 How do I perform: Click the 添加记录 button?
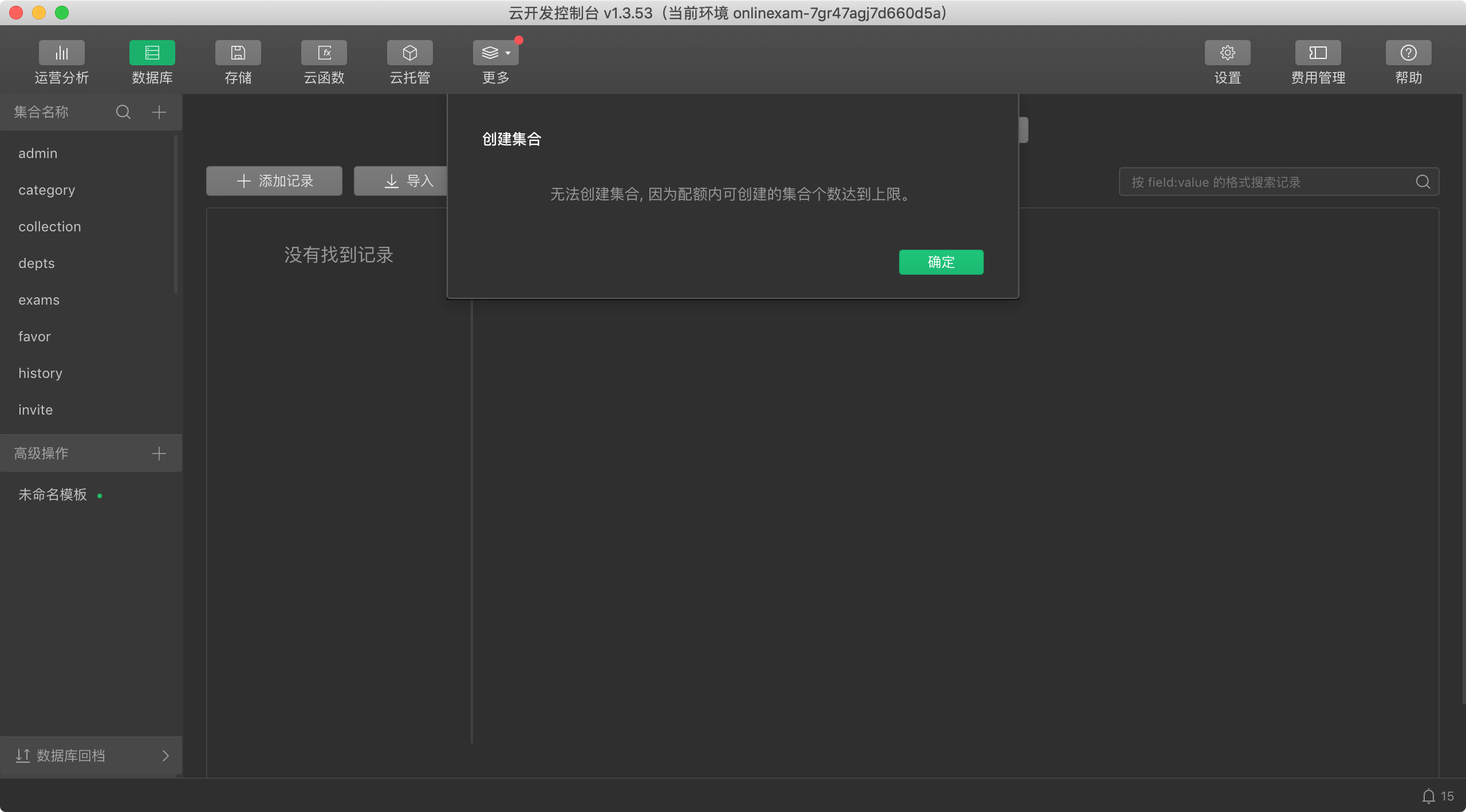point(274,181)
